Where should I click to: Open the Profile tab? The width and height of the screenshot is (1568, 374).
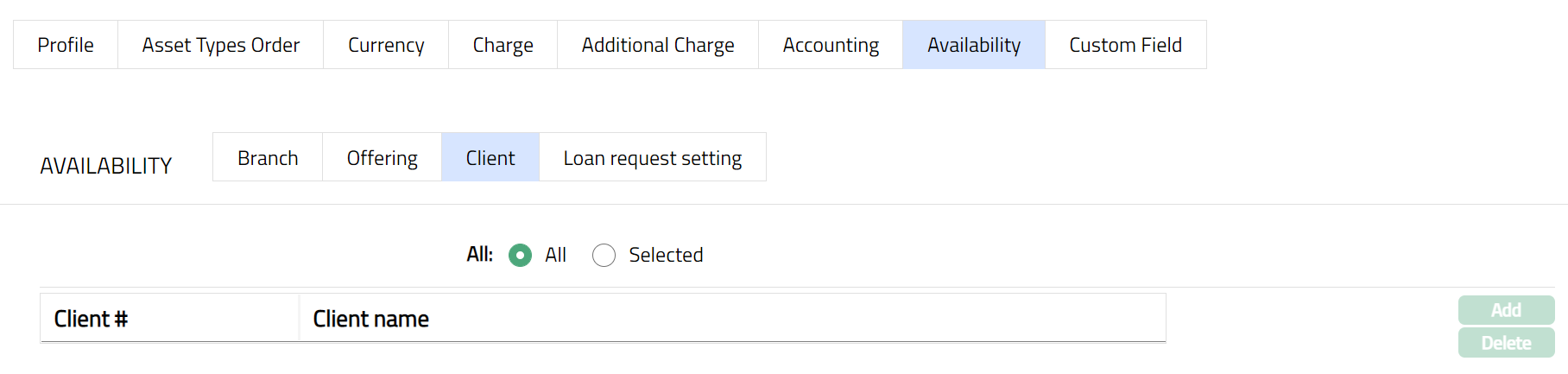pos(66,45)
